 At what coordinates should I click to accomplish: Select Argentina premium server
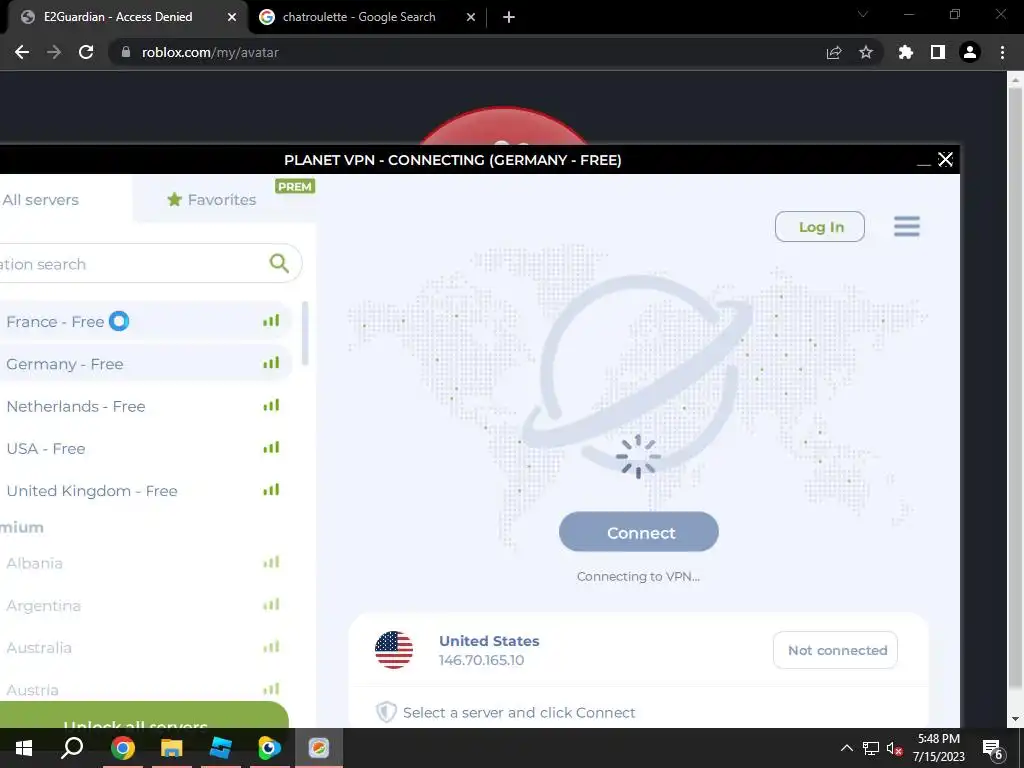tap(145, 605)
